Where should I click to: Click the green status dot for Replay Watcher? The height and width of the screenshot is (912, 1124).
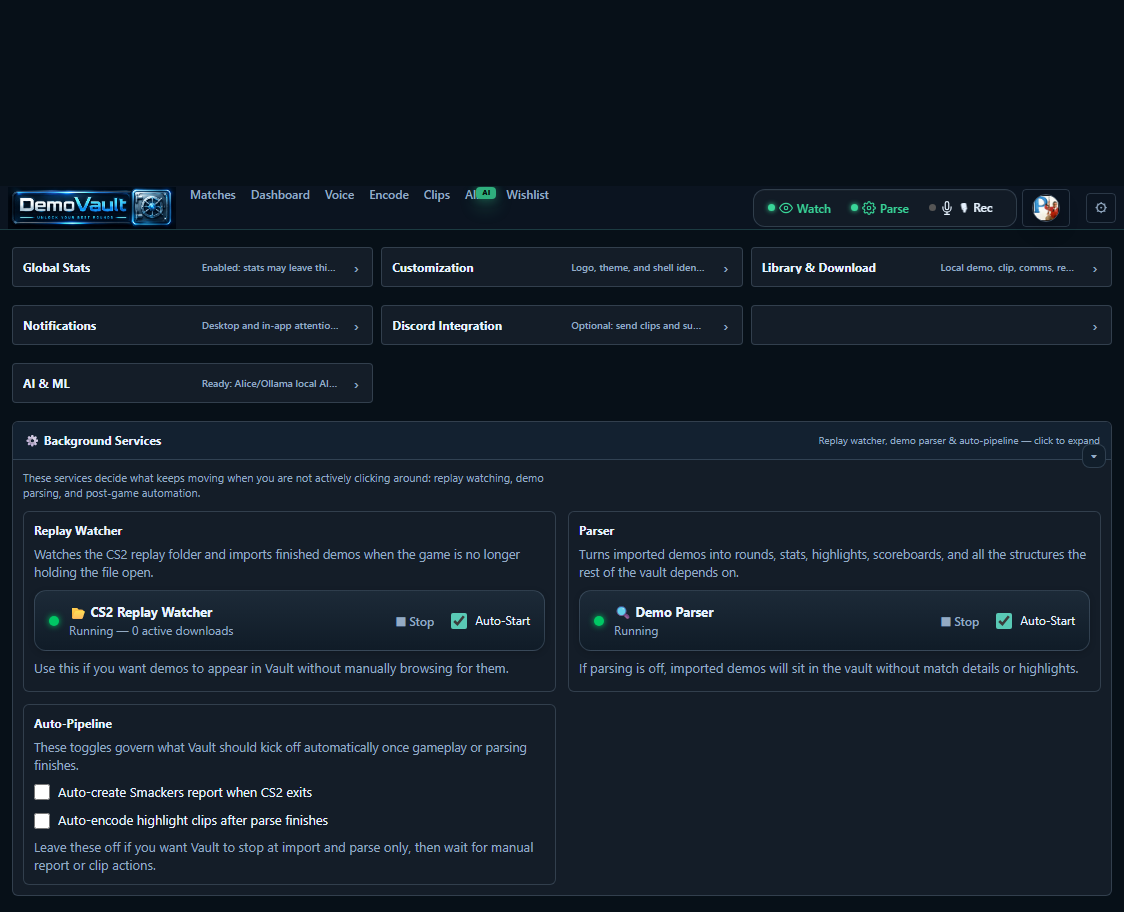tap(54, 621)
